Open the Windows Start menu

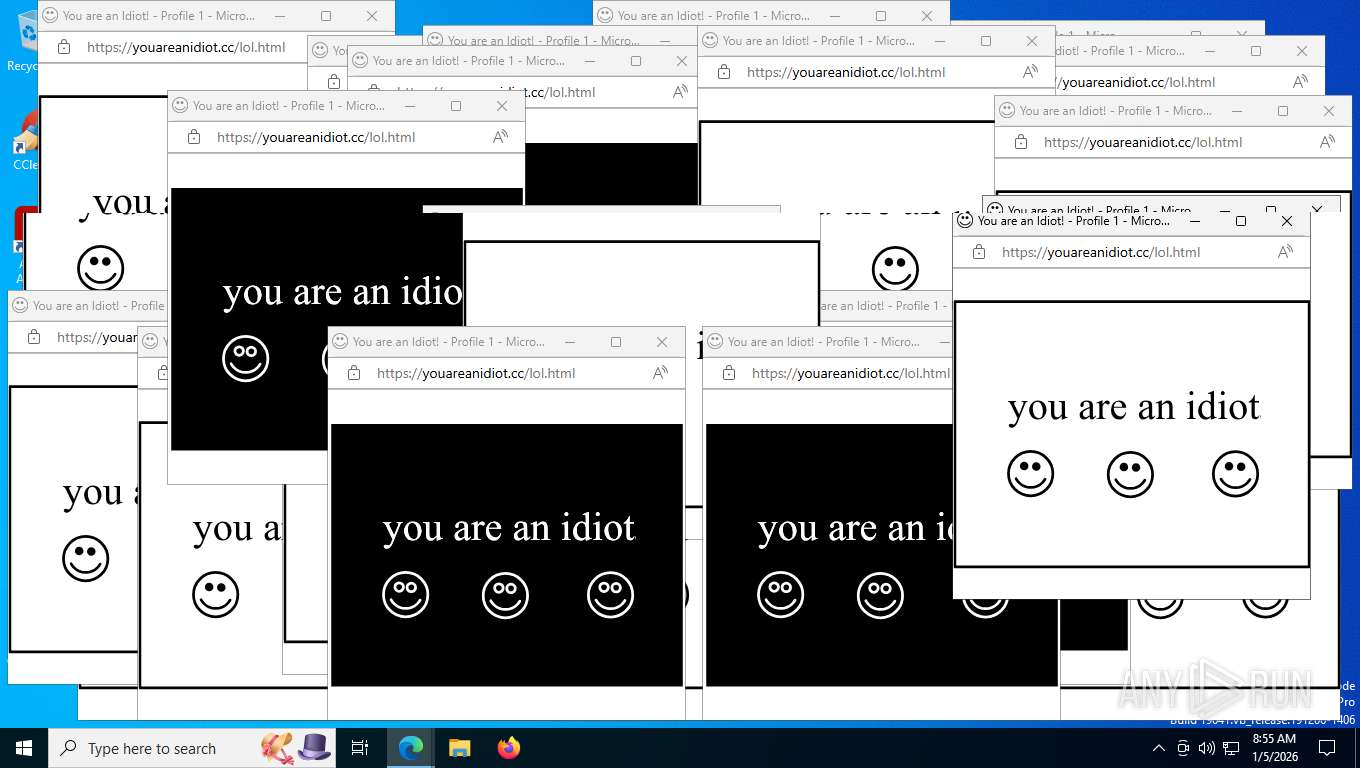tap(23, 748)
